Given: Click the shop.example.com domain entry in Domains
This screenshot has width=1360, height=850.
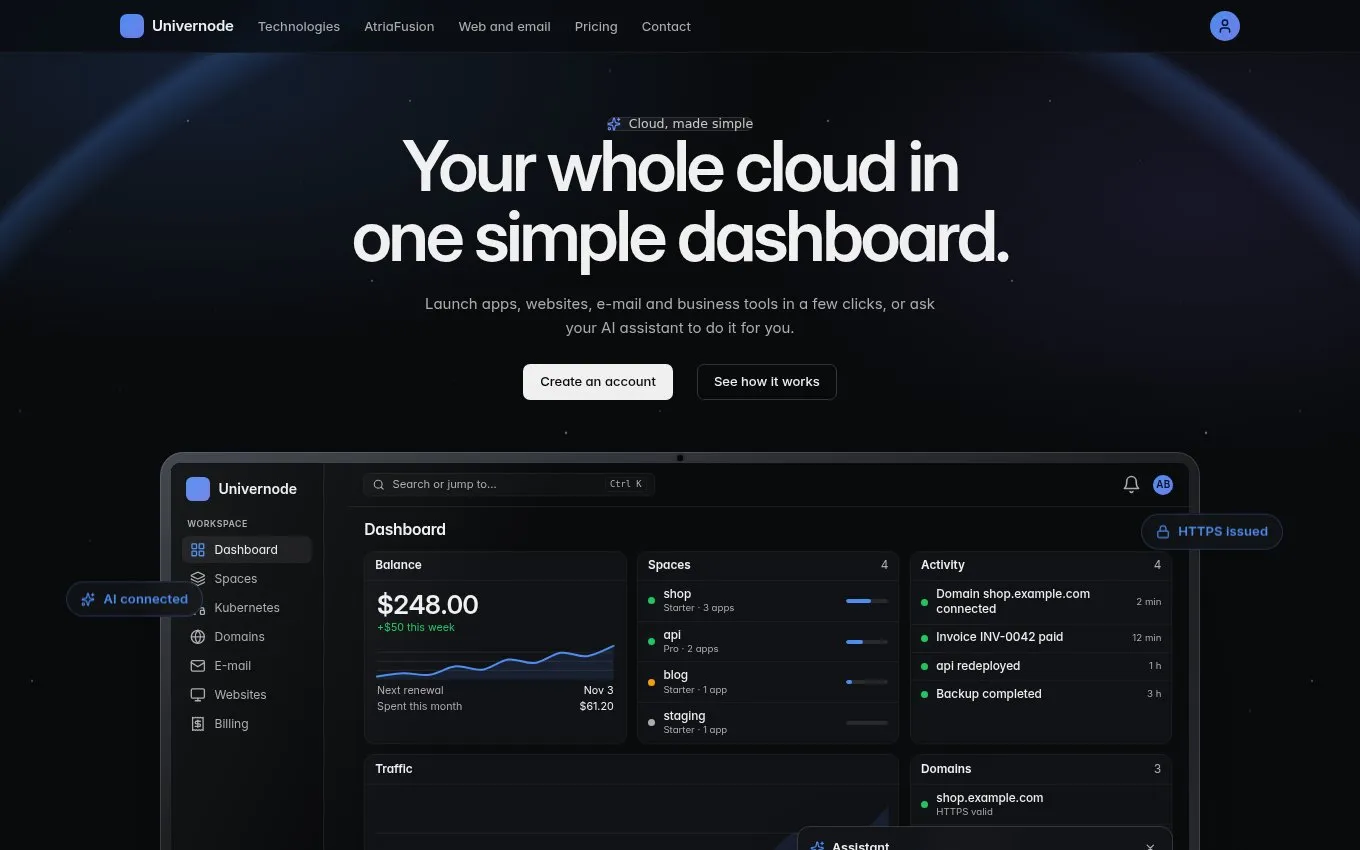Looking at the screenshot, I should 1041,804.
